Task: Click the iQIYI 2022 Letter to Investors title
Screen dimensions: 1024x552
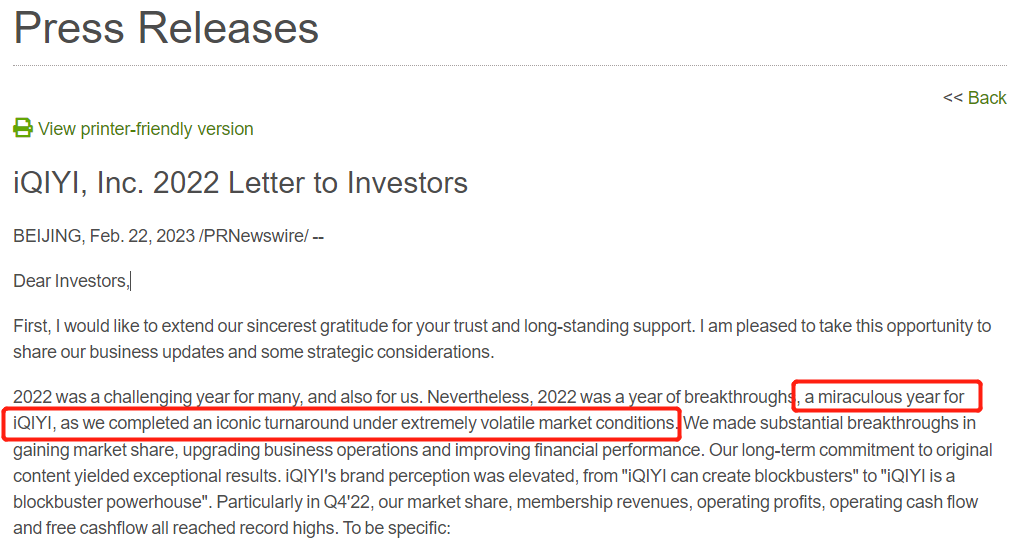Action: (240, 183)
